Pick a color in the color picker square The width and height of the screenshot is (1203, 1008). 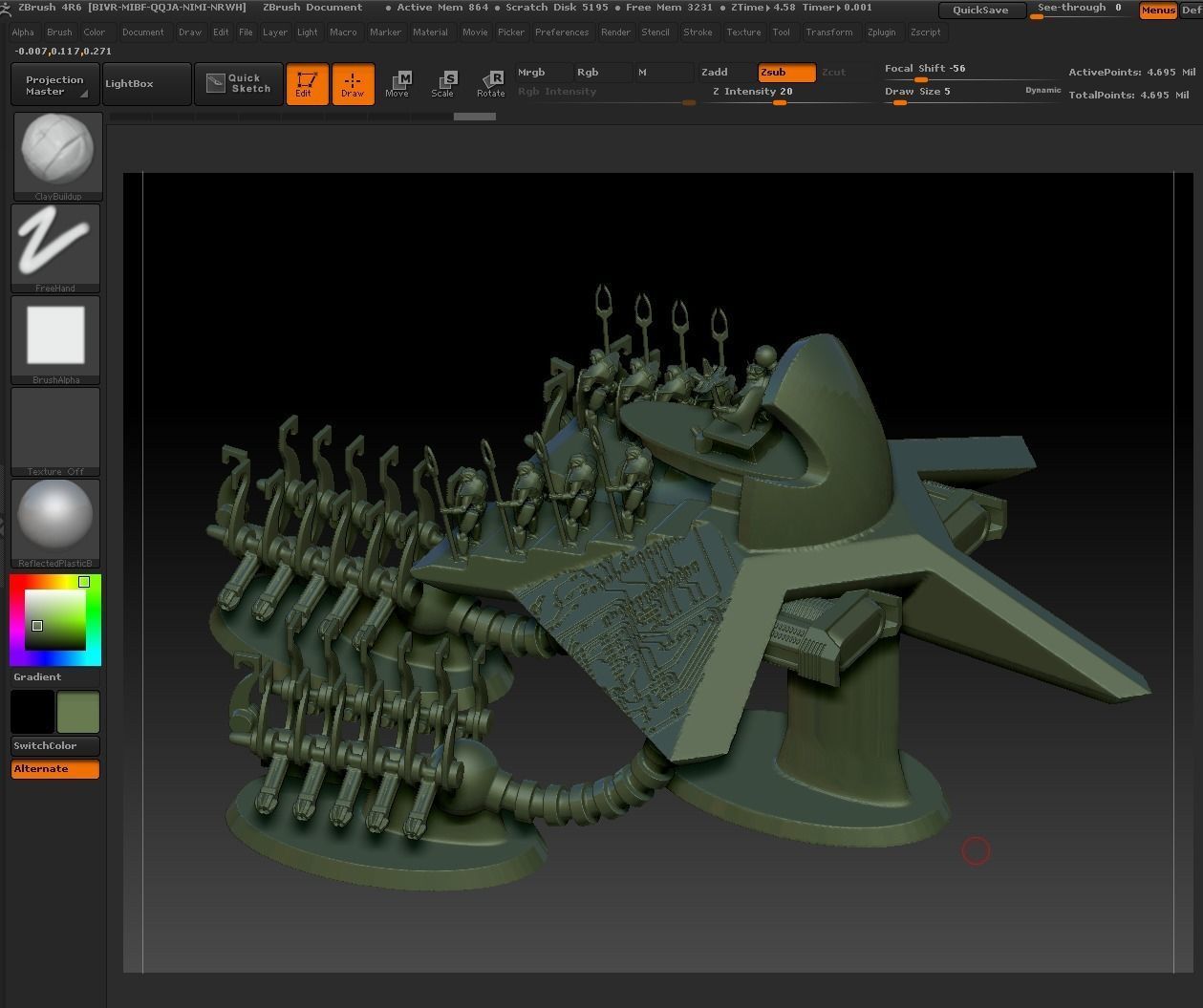click(55, 619)
